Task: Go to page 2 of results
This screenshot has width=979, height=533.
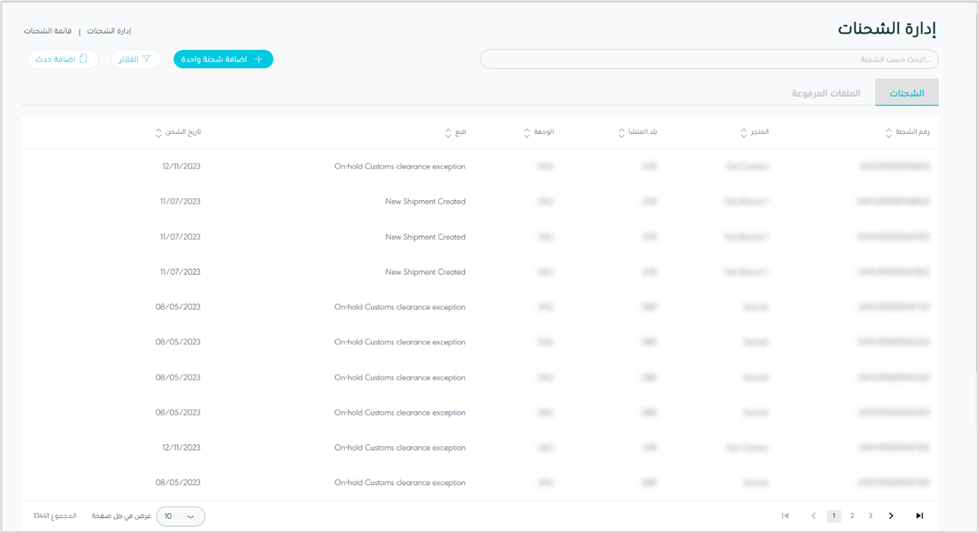Action: pos(852,516)
